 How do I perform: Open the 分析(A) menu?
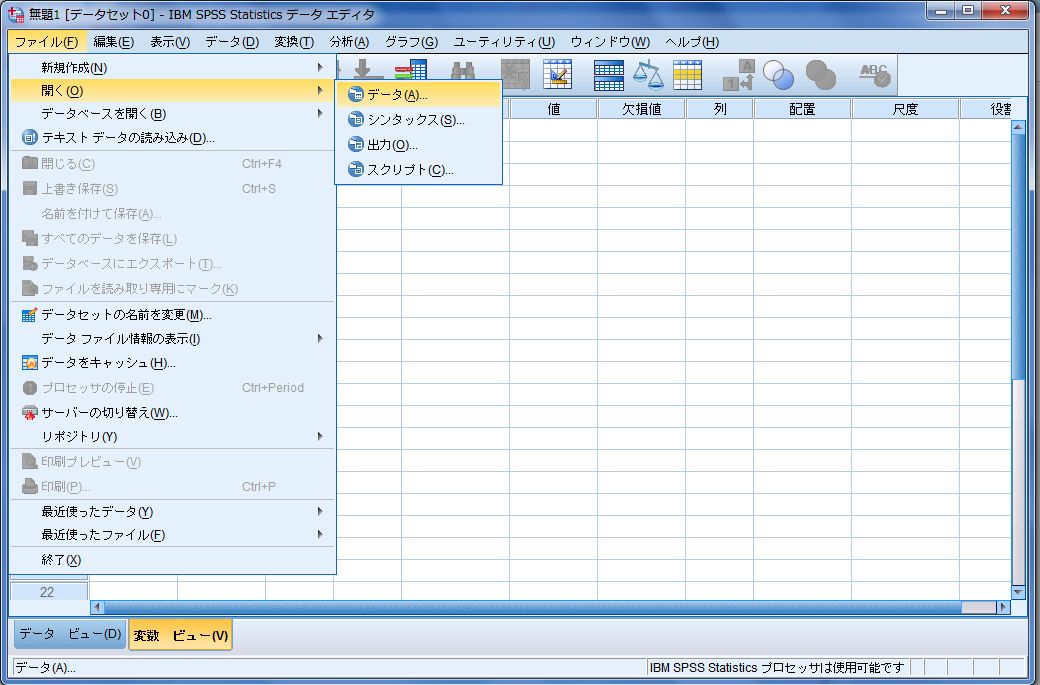click(x=349, y=42)
